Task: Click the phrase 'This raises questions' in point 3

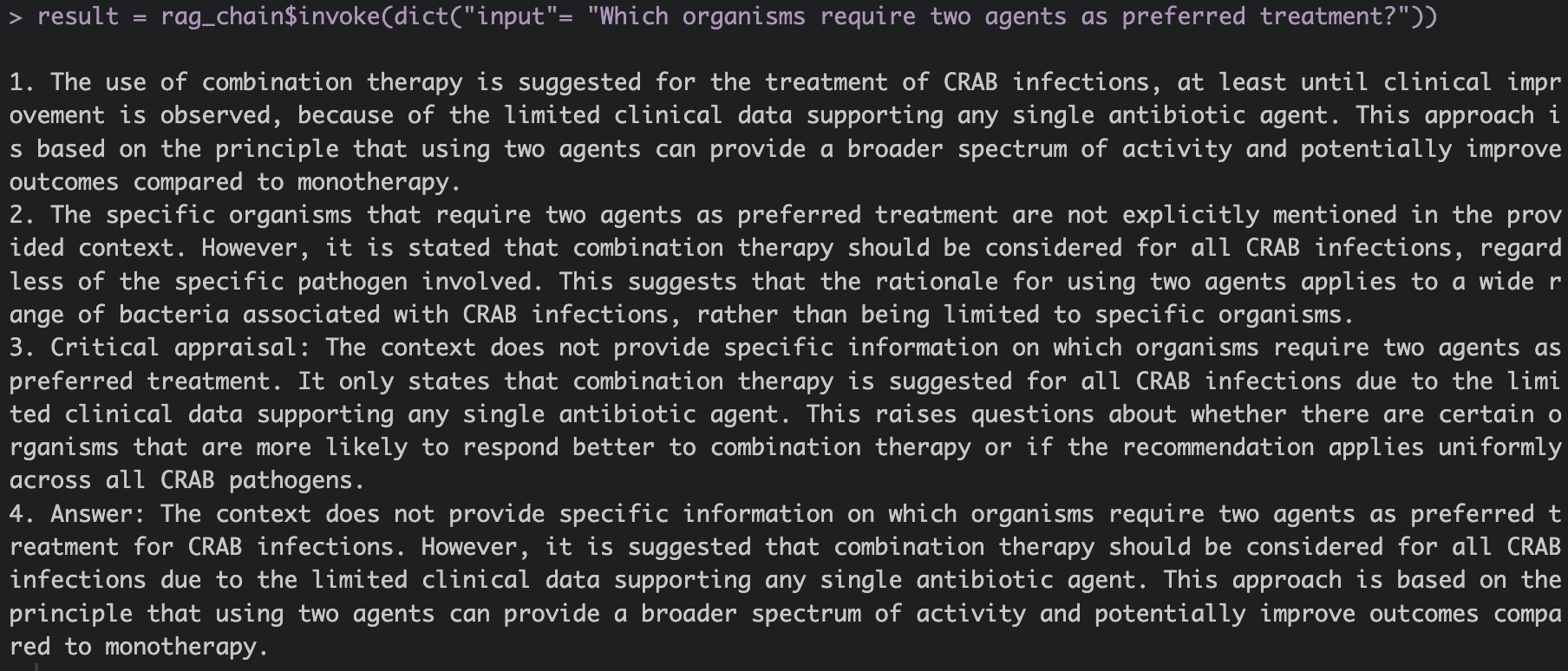Action: [x=951, y=414]
